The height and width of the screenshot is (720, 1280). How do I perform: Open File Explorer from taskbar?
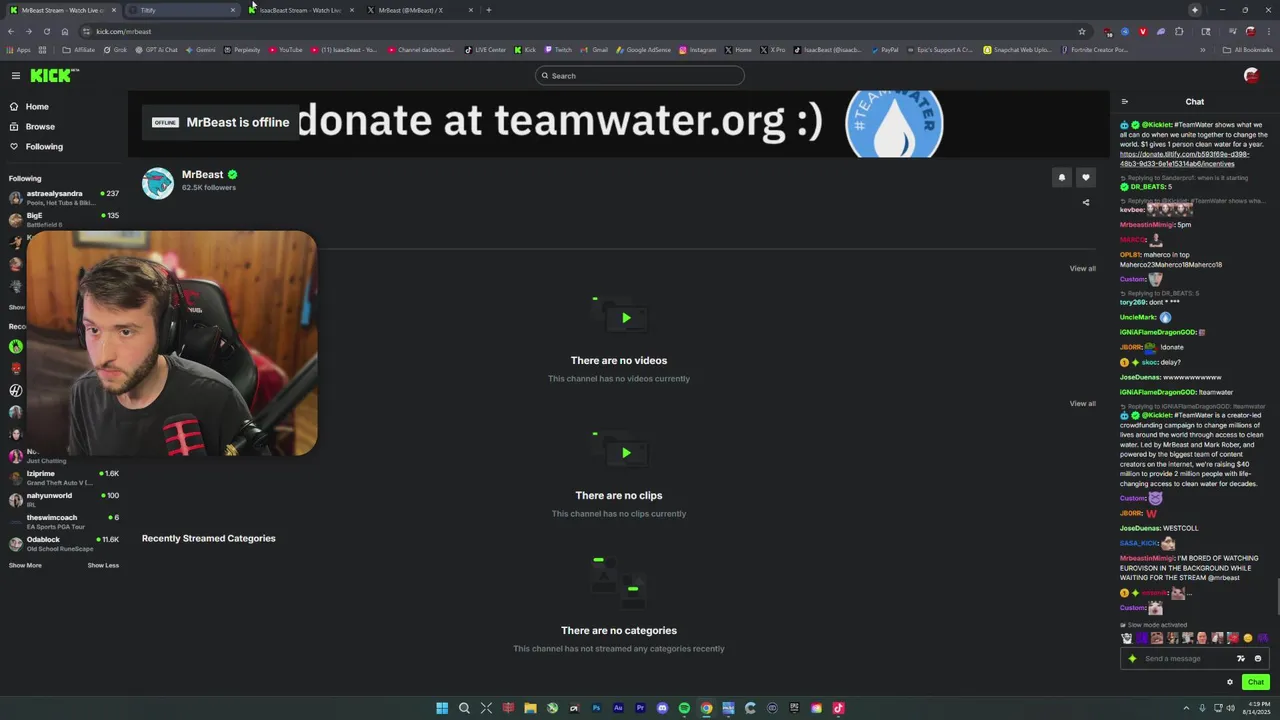(x=530, y=708)
